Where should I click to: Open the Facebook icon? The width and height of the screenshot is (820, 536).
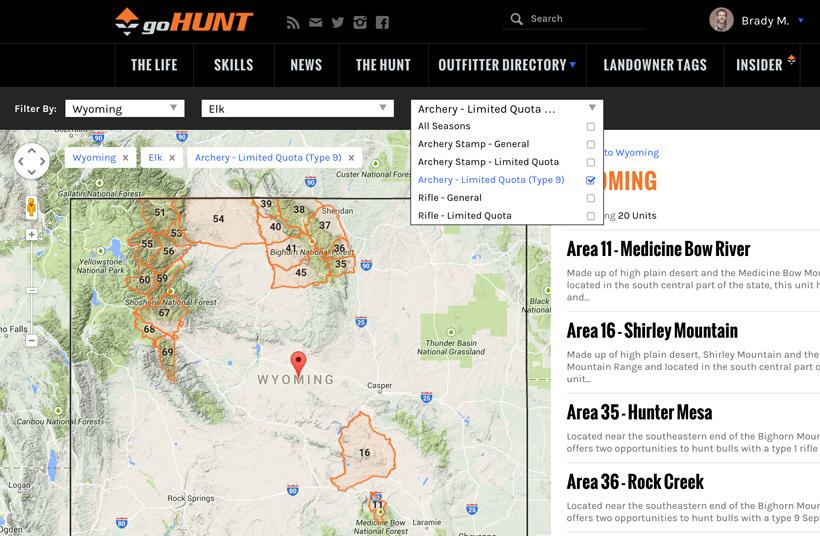pos(382,22)
